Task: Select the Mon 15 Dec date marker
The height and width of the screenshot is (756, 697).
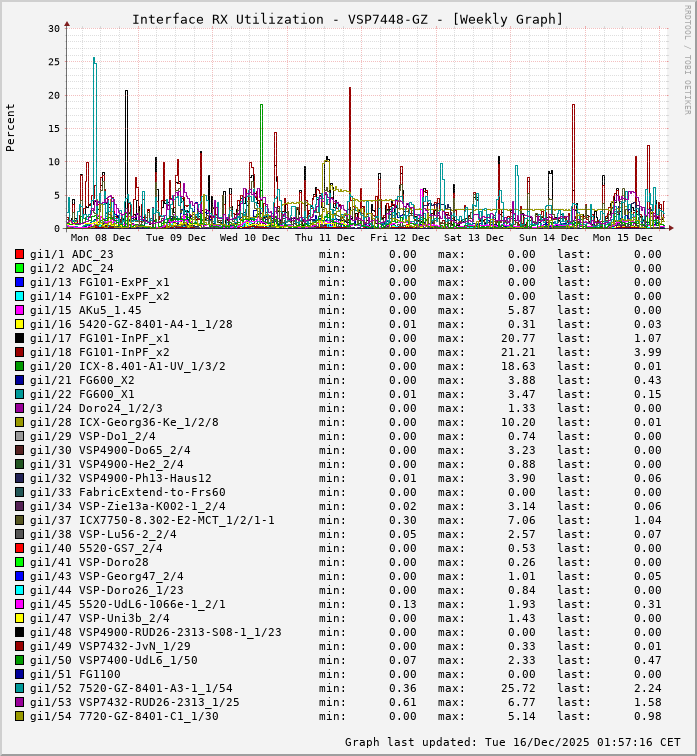Action: 623,238
